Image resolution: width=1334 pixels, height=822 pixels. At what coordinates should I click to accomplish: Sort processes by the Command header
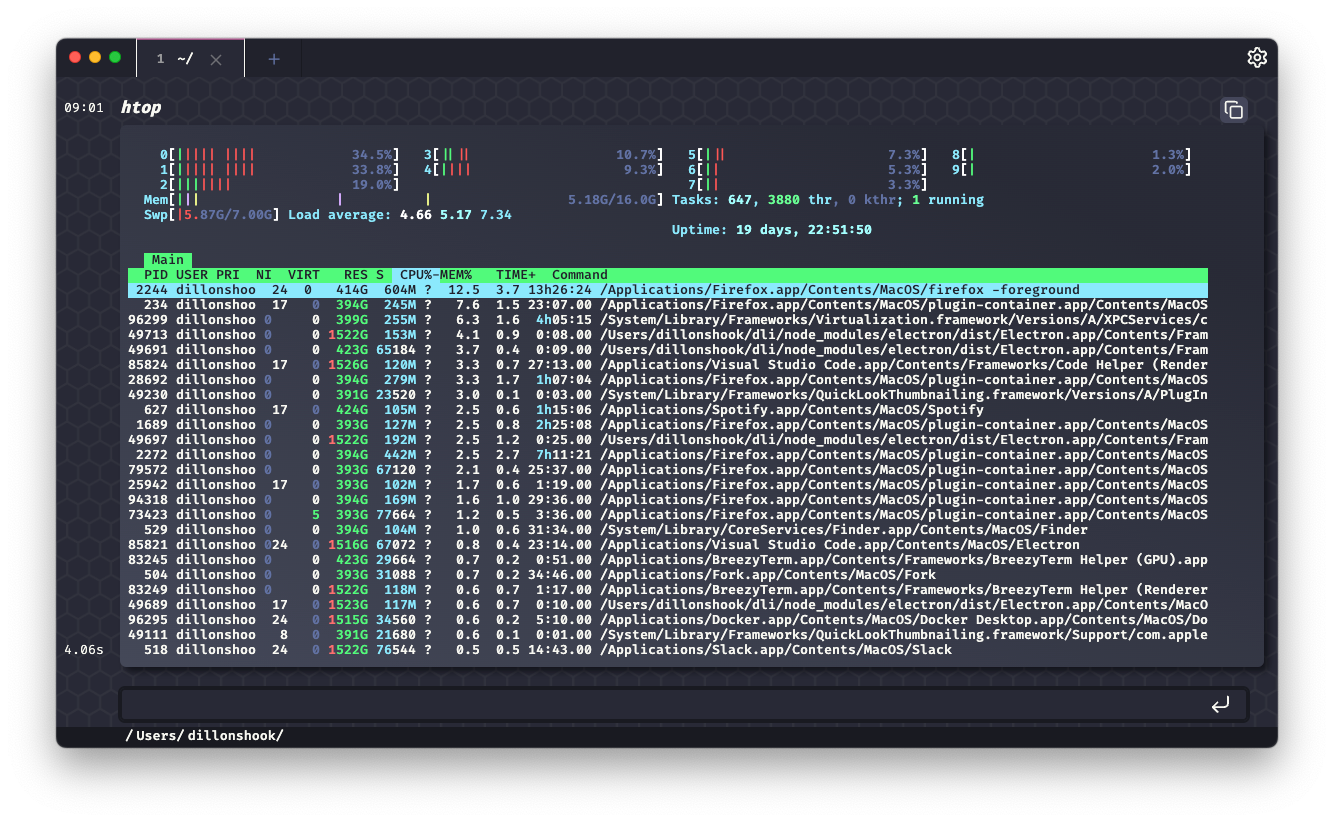[581, 274]
